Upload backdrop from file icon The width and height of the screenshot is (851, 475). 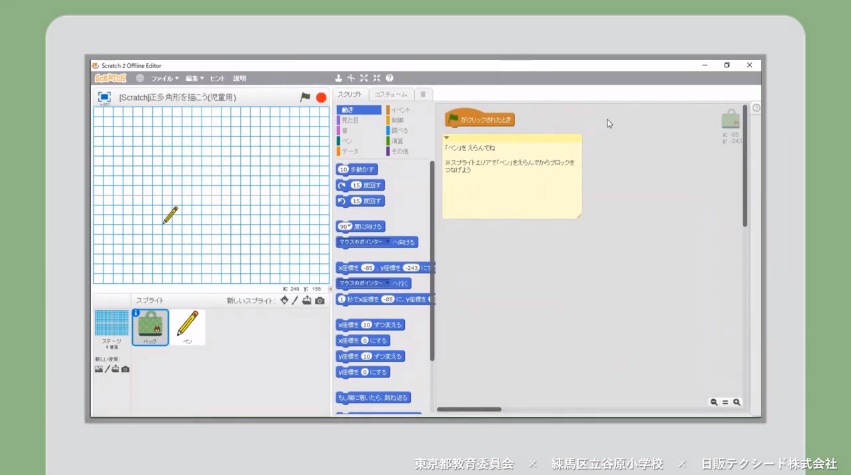click(x=116, y=369)
